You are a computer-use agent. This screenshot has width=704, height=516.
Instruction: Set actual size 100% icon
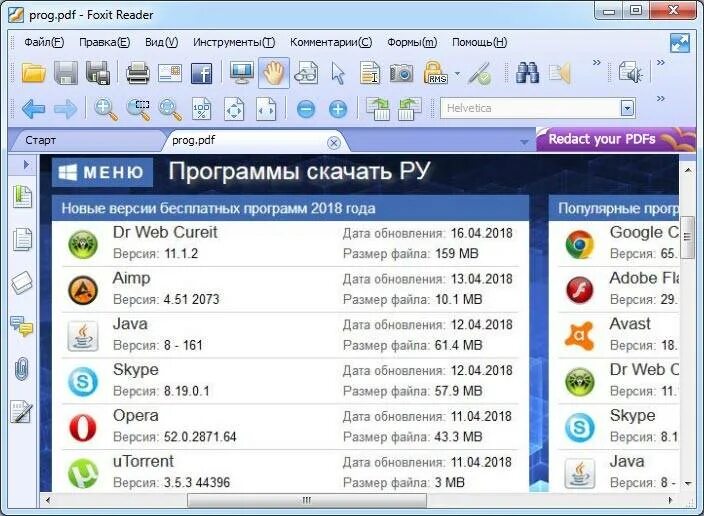(x=202, y=109)
